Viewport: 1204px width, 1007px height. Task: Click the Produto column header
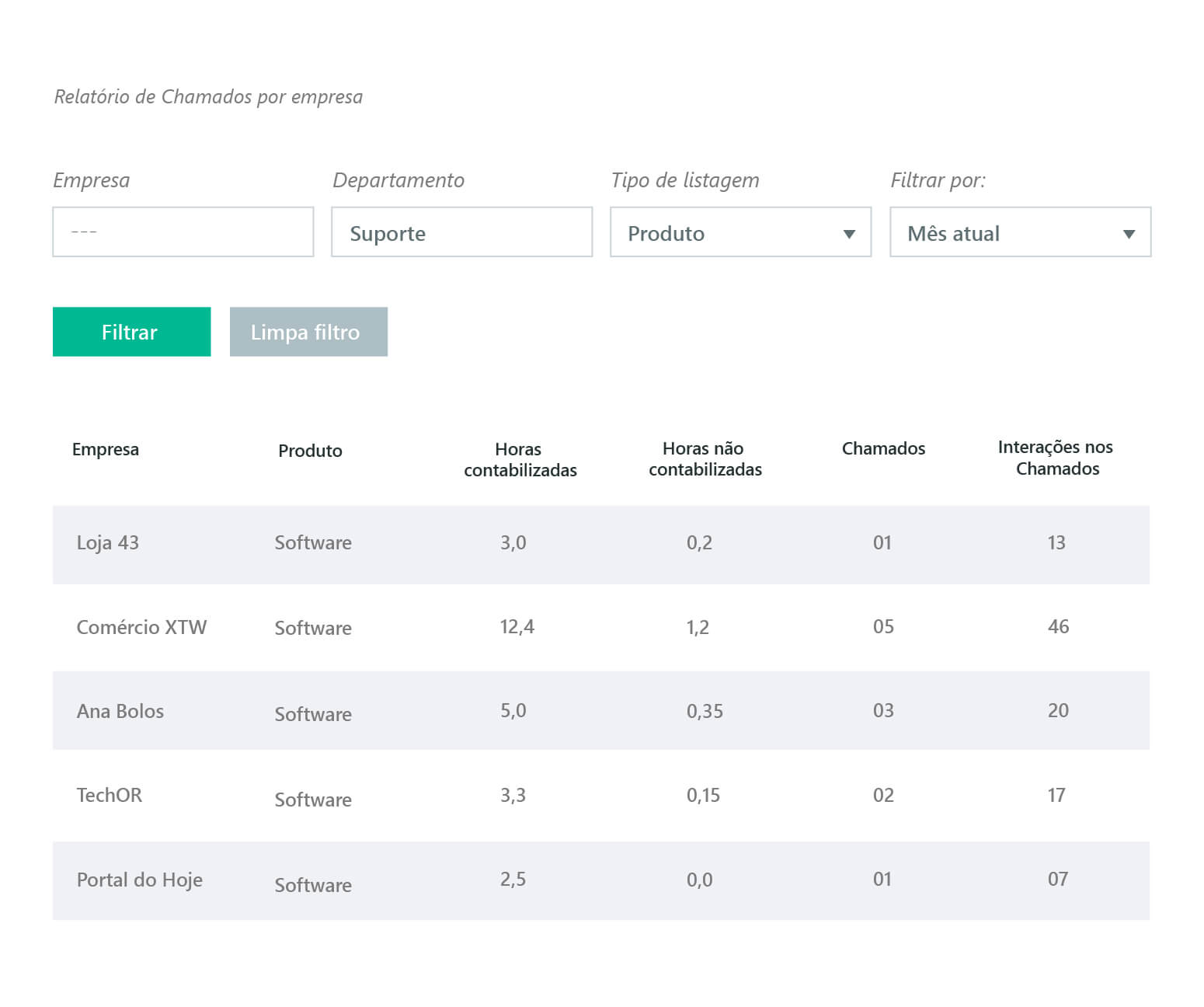click(x=310, y=451)
